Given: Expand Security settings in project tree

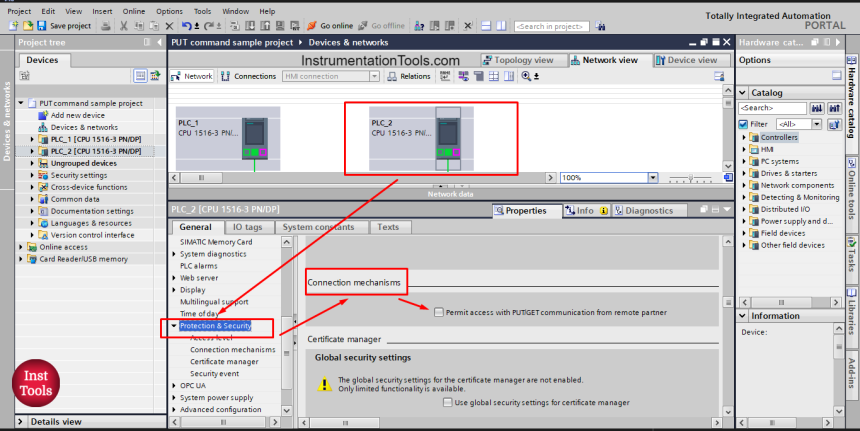Looking at the screenshot, I should (32, 175).
